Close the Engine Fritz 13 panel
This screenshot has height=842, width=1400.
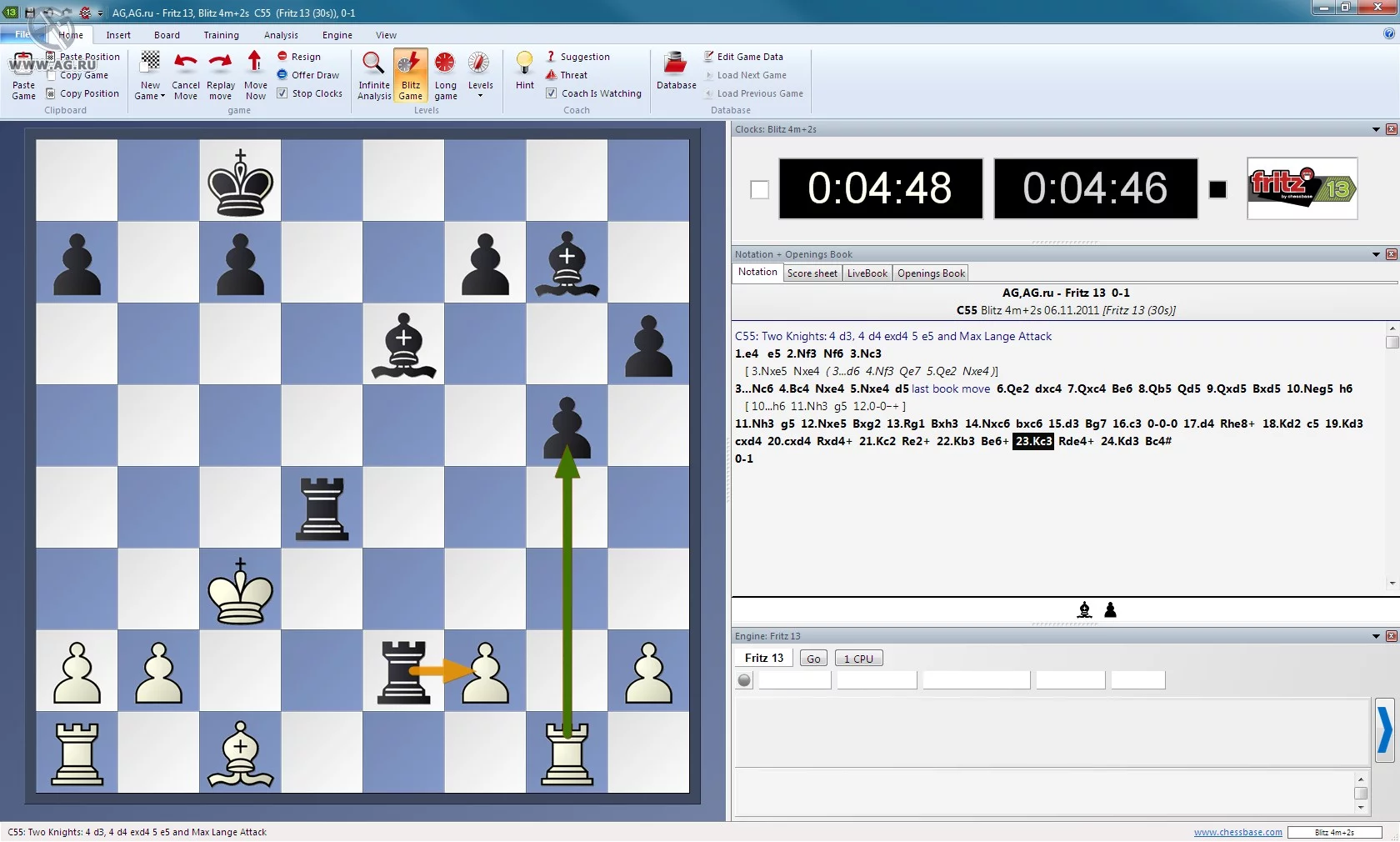pyautogui.click(x=1391, y=636)
